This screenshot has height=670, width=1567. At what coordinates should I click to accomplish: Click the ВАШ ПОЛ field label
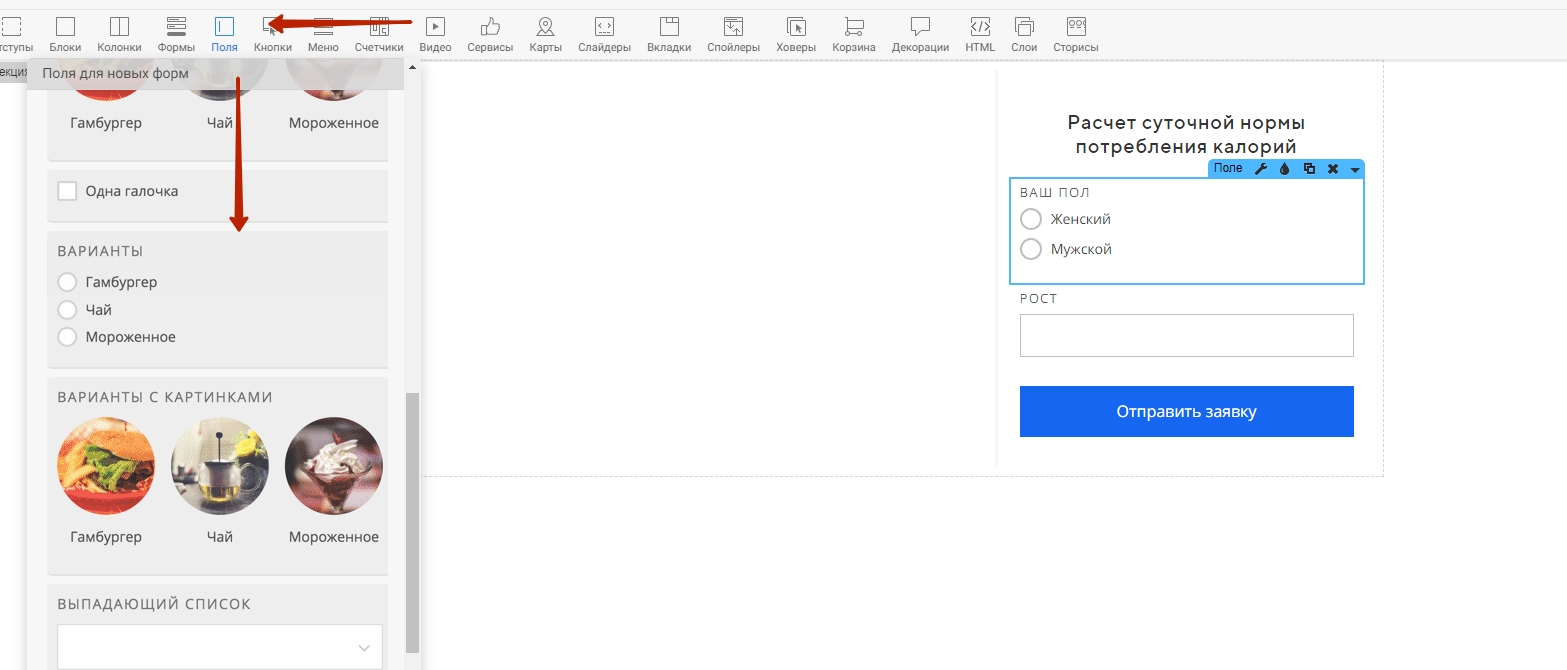coord(1055,192)
